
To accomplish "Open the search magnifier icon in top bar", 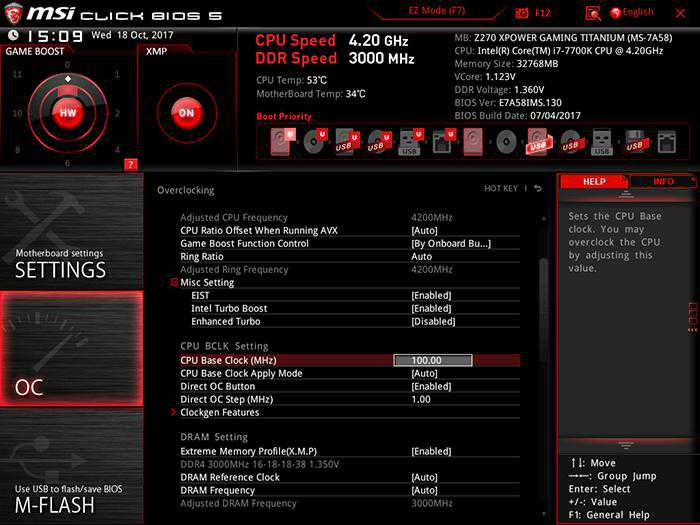I will pyautogui.click(x=593, y=13).
